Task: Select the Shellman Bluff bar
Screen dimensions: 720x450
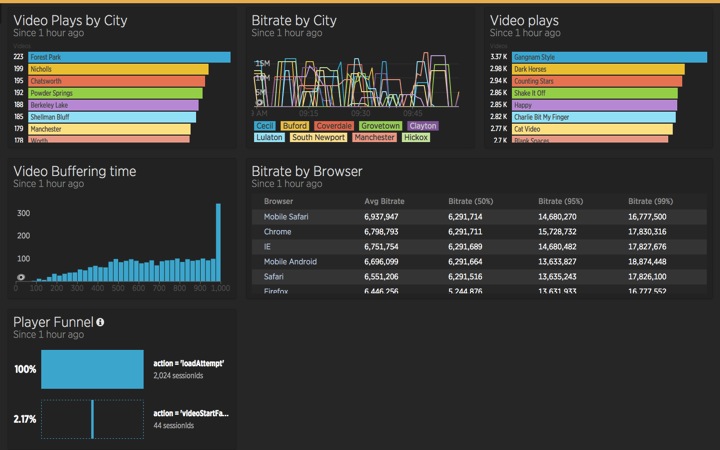Action: coord(112,117)
